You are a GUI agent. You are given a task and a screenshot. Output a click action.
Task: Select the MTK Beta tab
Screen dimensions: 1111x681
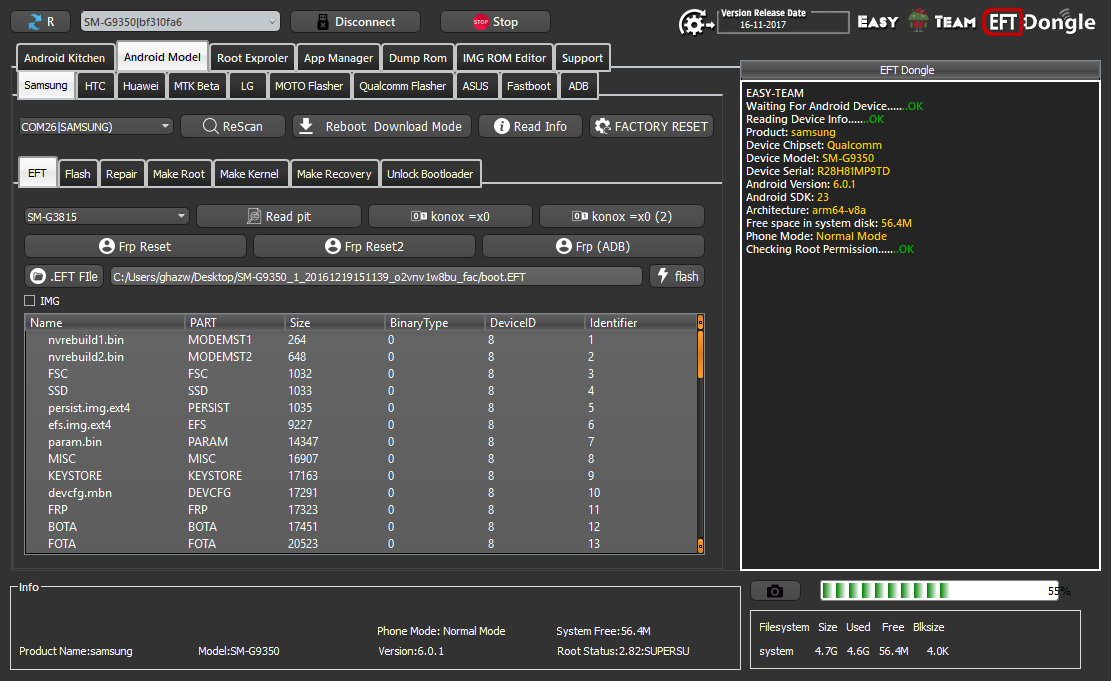point(196,86)
